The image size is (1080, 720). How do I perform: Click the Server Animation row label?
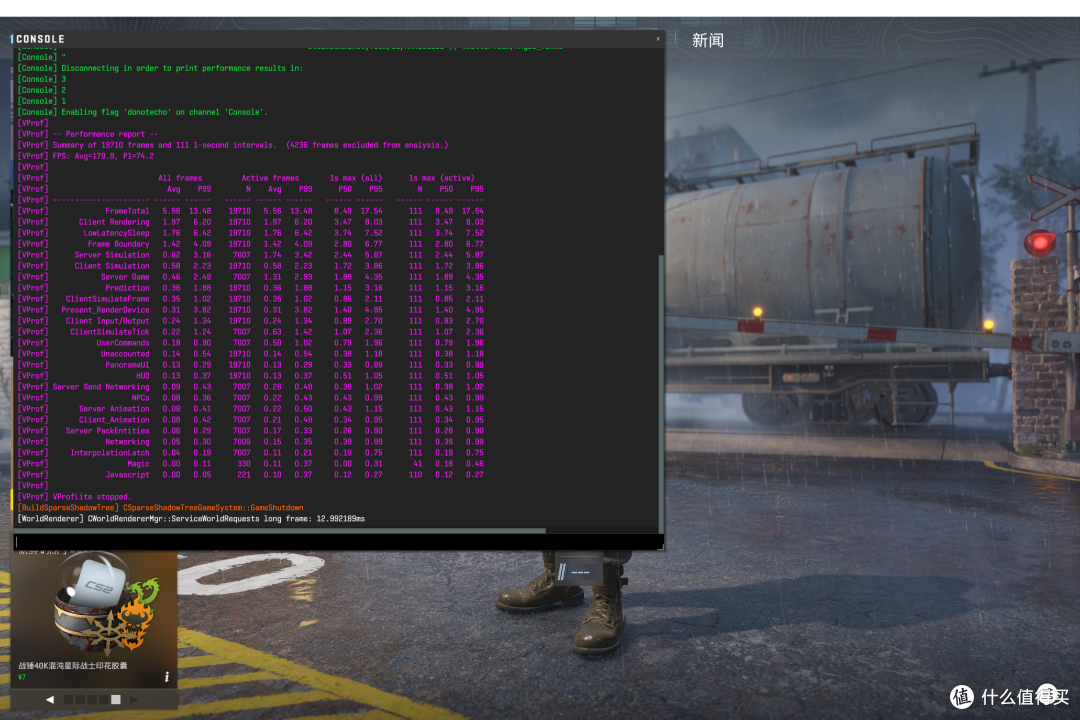114,410
